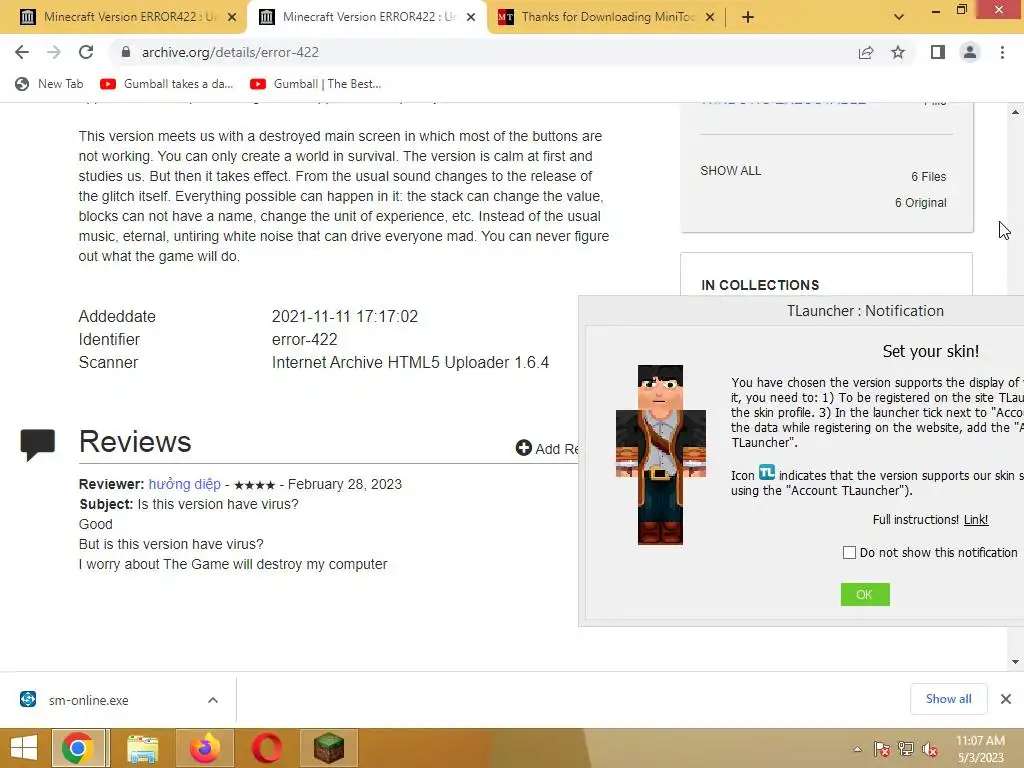The height and width of the screenshot is (768, 1024).
Task: View site information via the padlock icon
Action: (126, 52)
